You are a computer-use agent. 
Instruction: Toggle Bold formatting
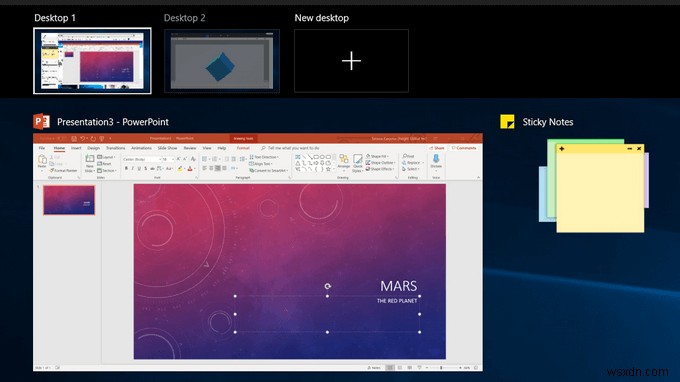tap(126, 168)
